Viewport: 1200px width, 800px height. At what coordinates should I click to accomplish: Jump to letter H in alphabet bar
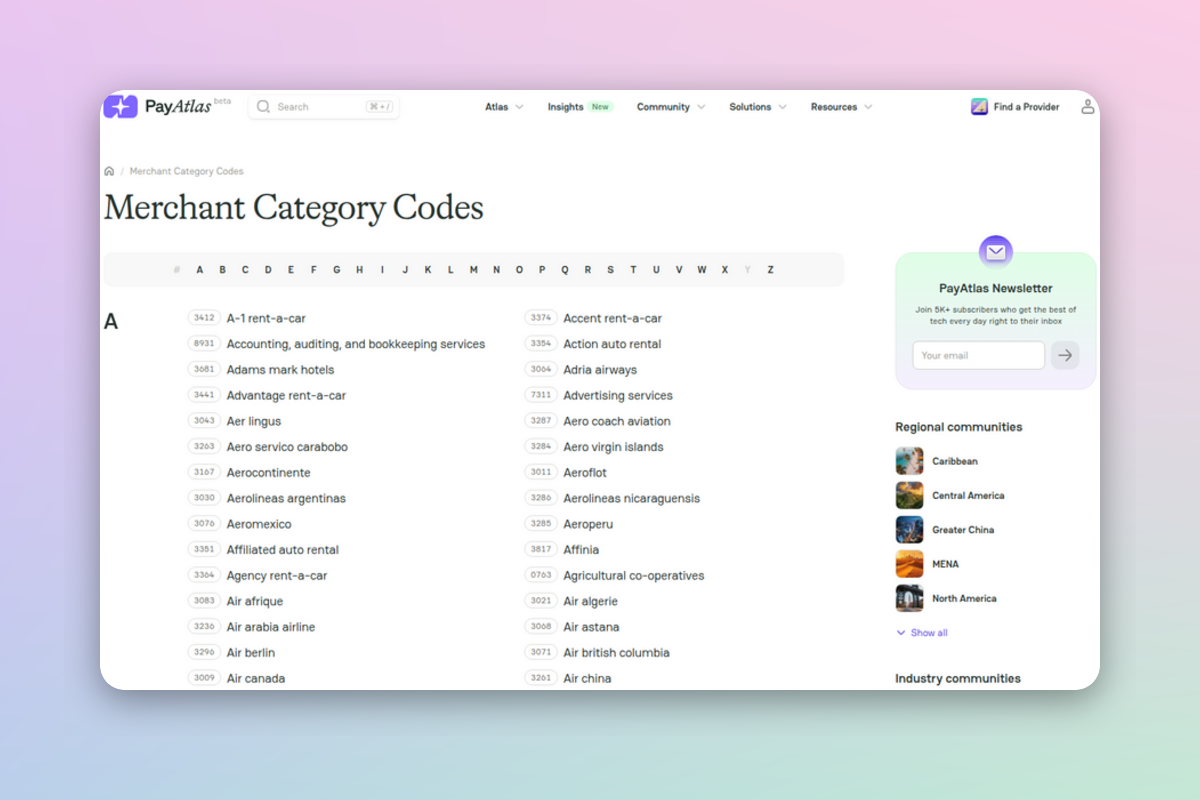click(359, 270)
